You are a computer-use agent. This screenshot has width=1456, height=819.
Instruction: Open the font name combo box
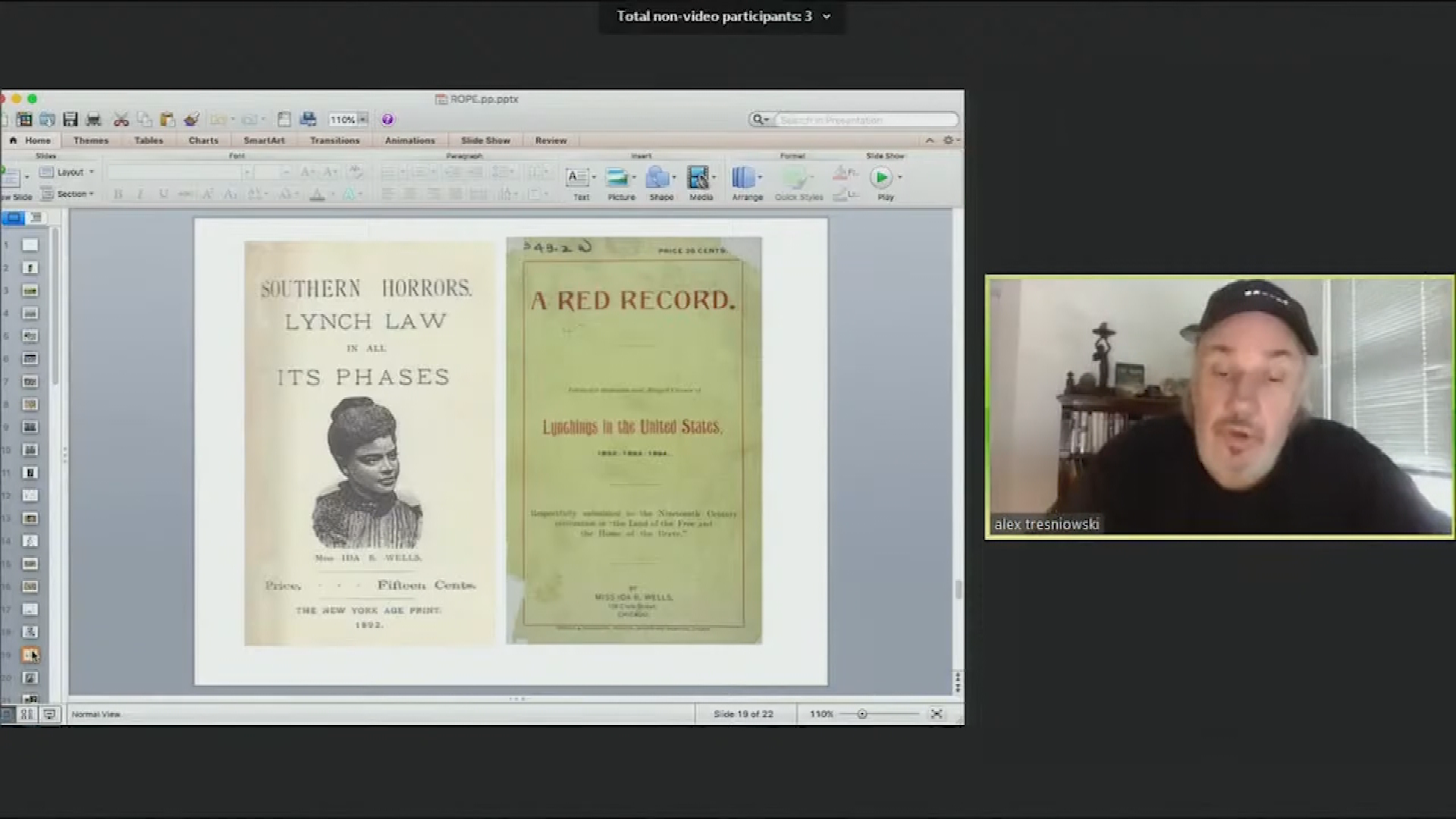(179, 172)
